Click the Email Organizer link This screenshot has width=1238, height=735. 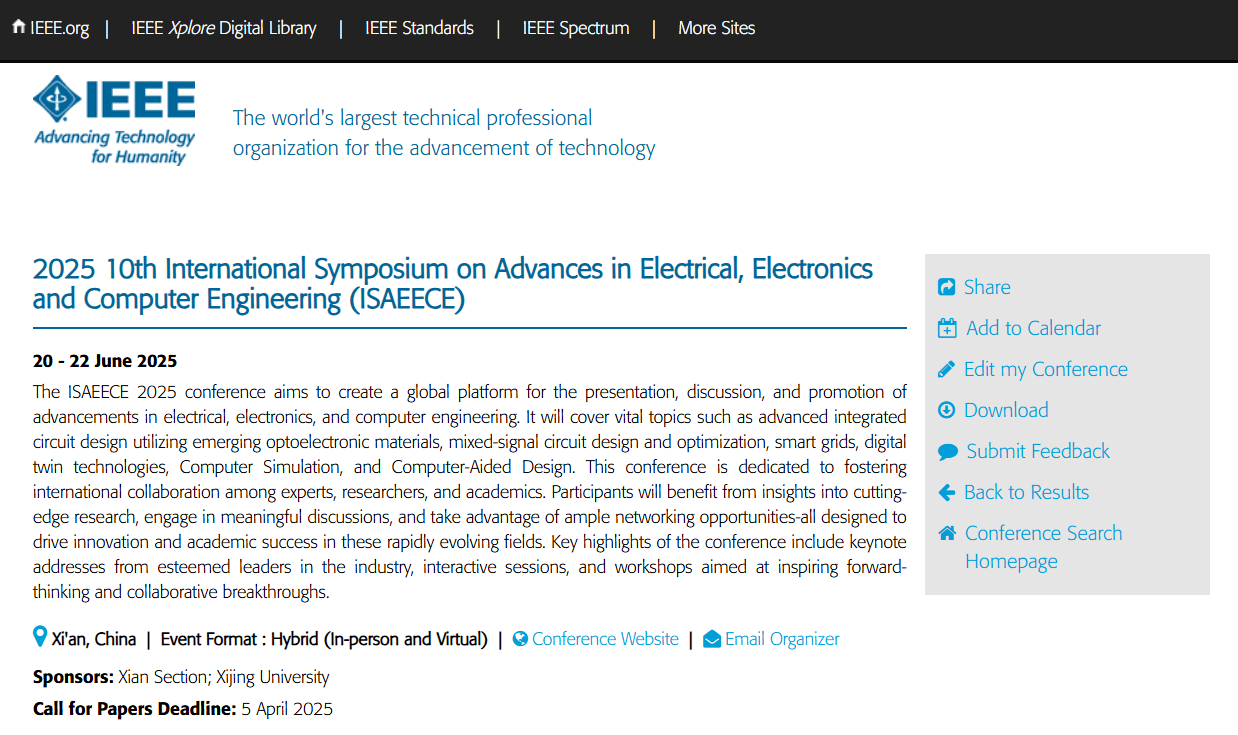[782, 639]
